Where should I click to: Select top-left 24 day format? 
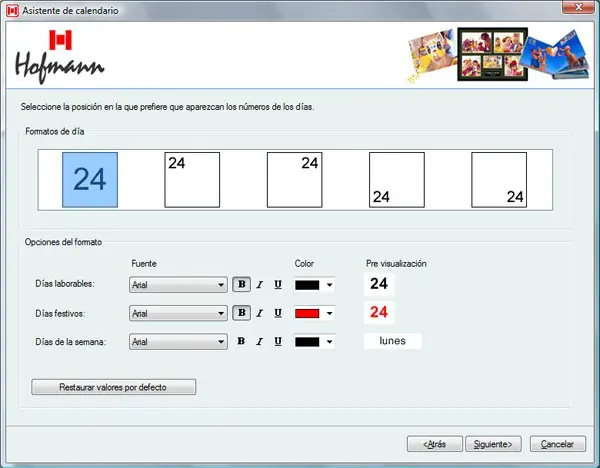(192, 180)
